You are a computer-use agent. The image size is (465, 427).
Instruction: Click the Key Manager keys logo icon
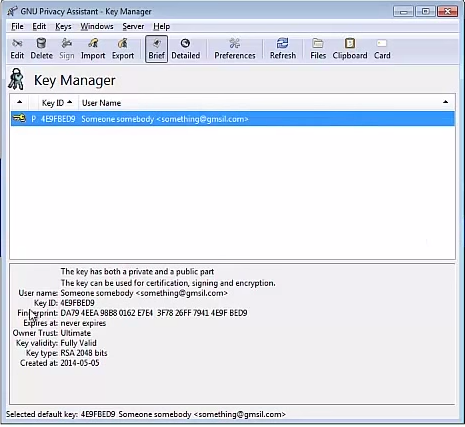16,79
